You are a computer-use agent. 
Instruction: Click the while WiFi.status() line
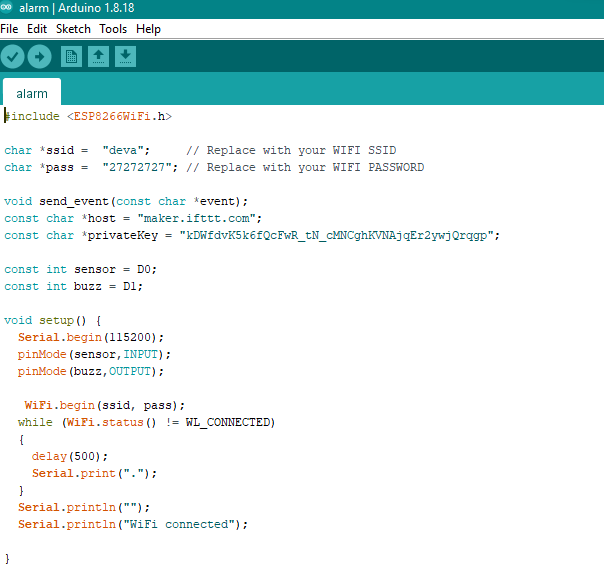[x=146, y=422]
